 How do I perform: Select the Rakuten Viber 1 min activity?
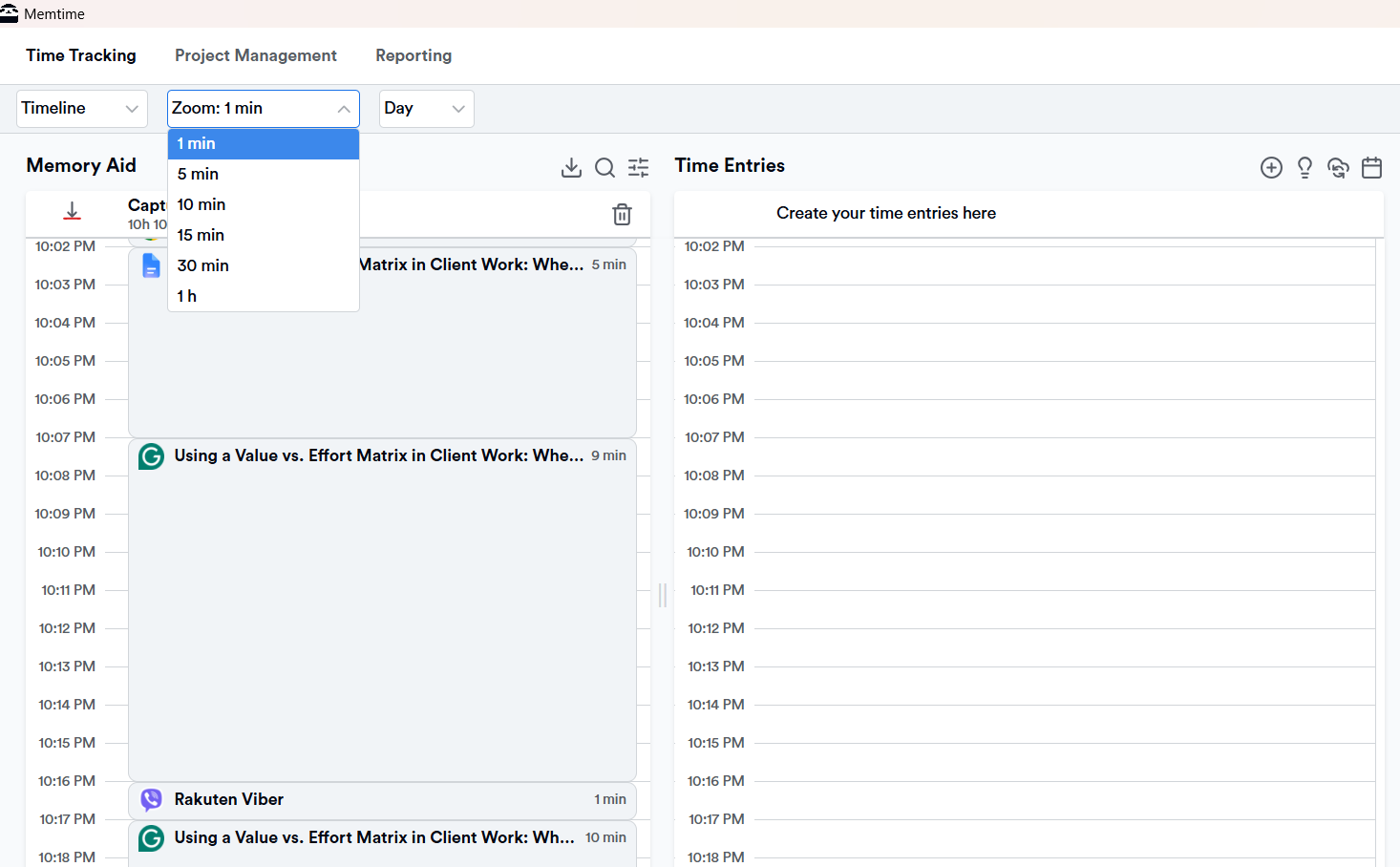382,800
